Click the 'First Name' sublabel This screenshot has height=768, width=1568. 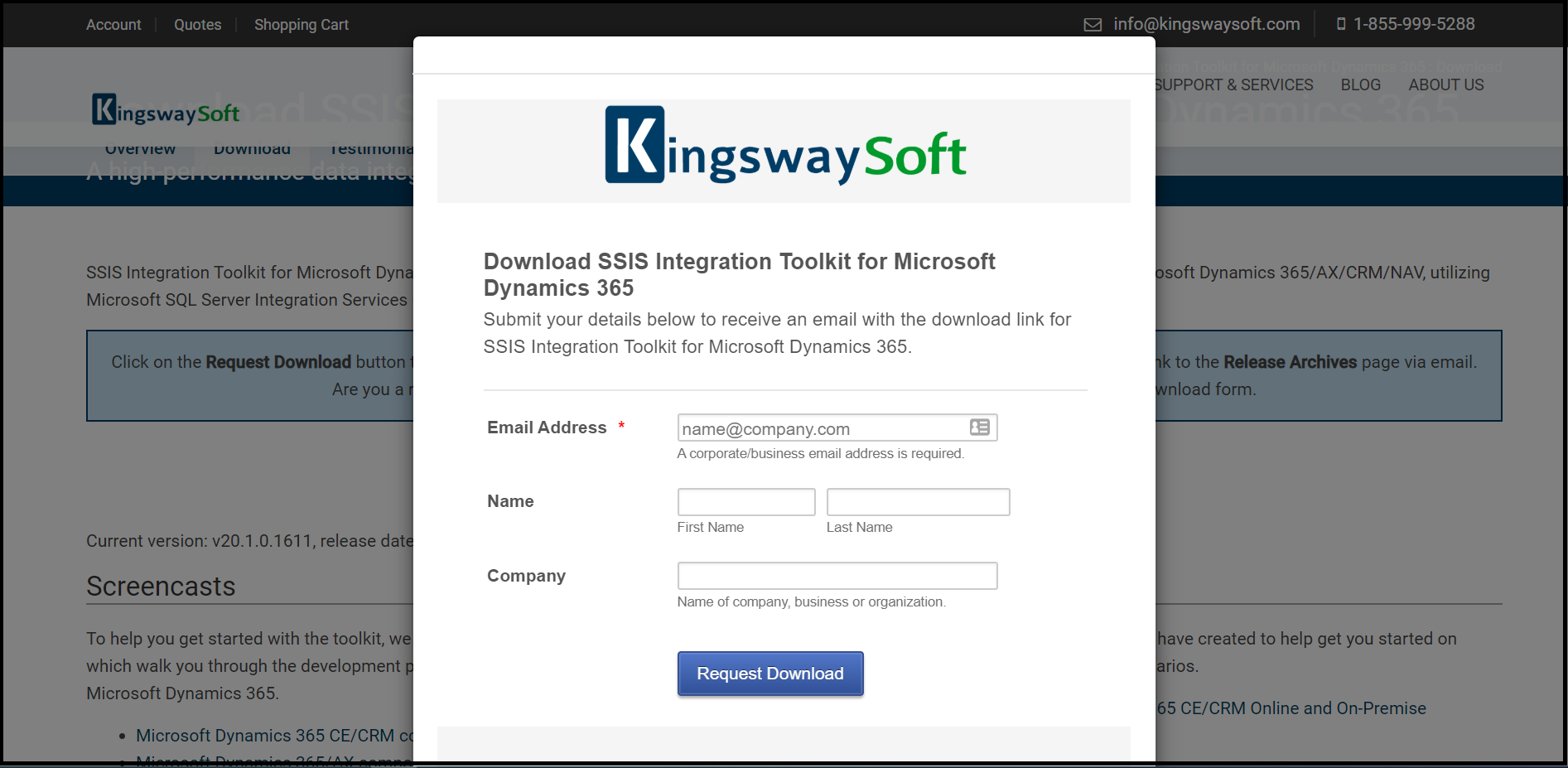[710, 527]
